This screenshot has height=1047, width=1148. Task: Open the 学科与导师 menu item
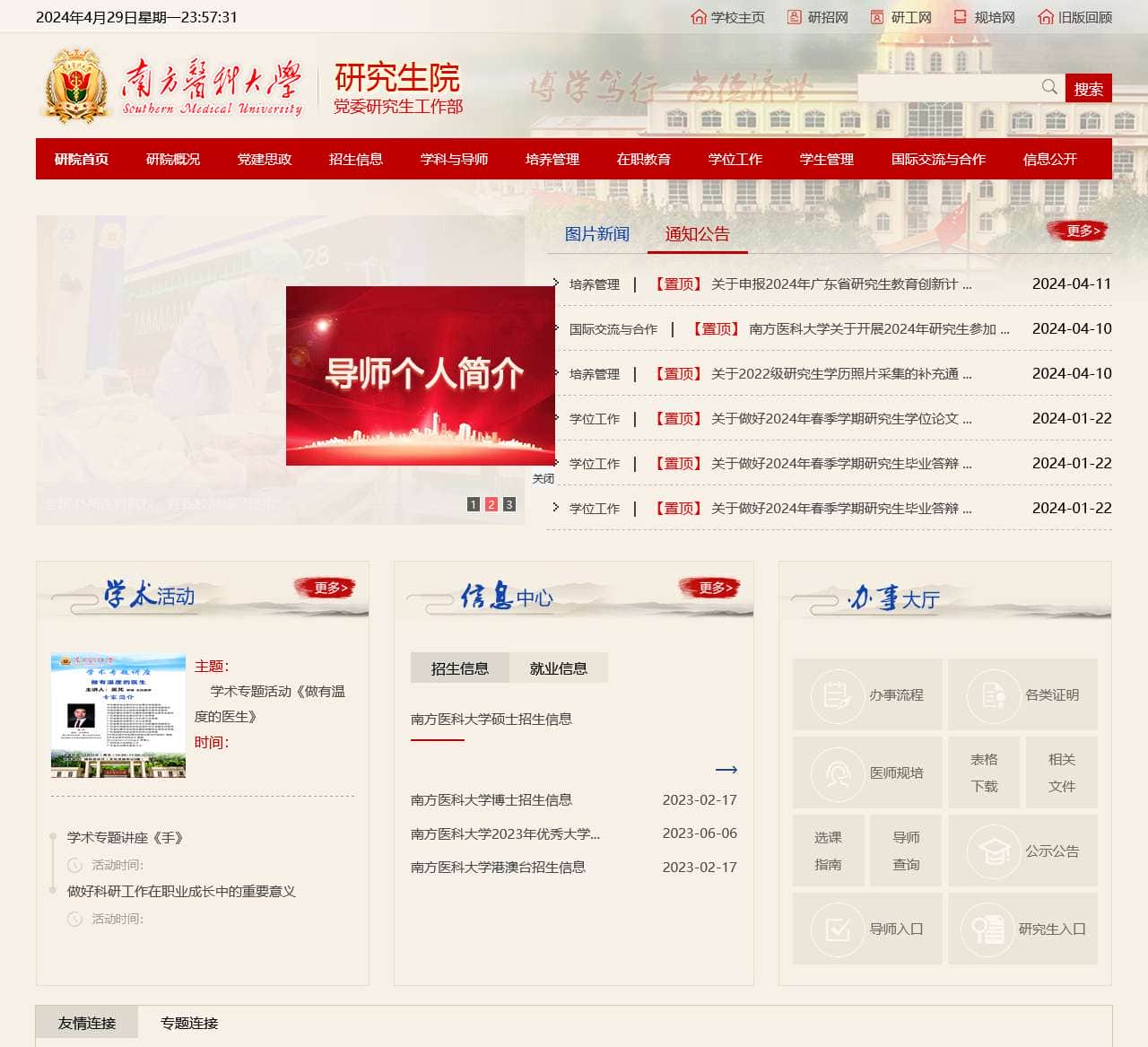[455, 159]
